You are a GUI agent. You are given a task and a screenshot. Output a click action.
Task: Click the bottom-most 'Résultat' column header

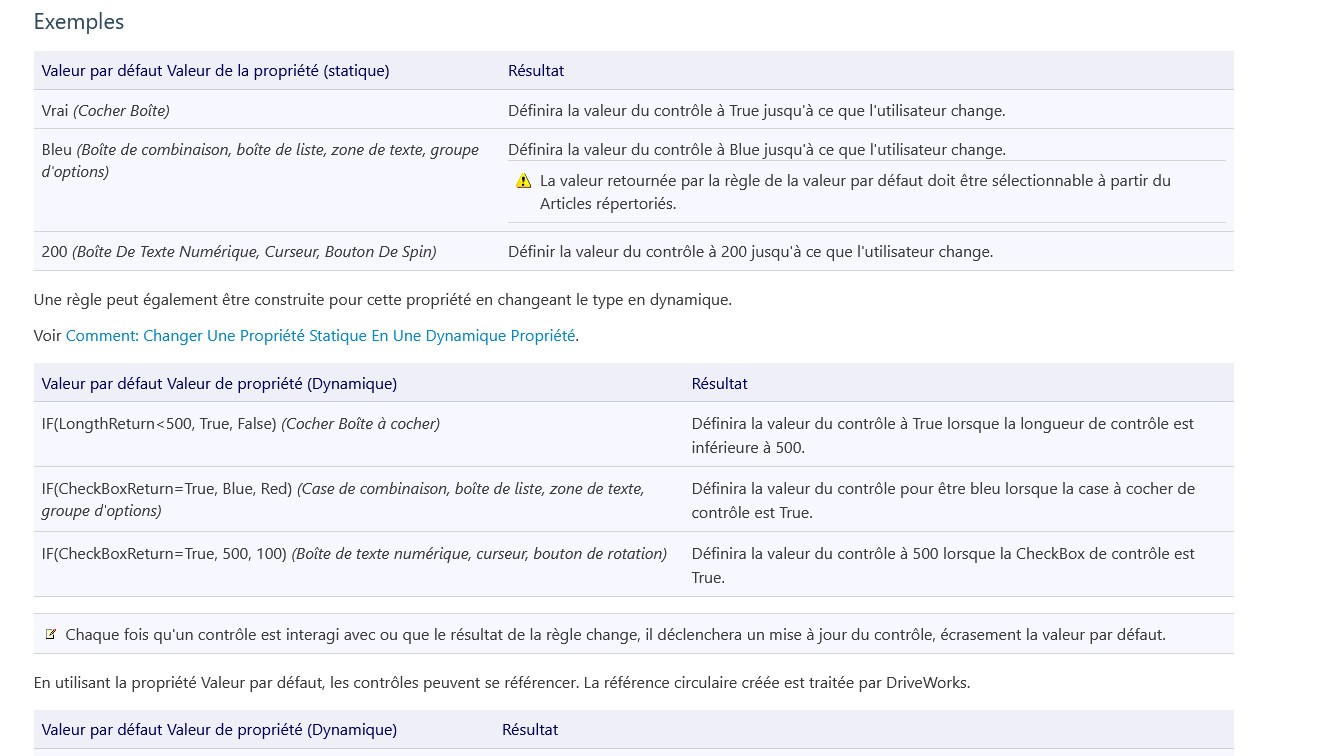(530, 730)
